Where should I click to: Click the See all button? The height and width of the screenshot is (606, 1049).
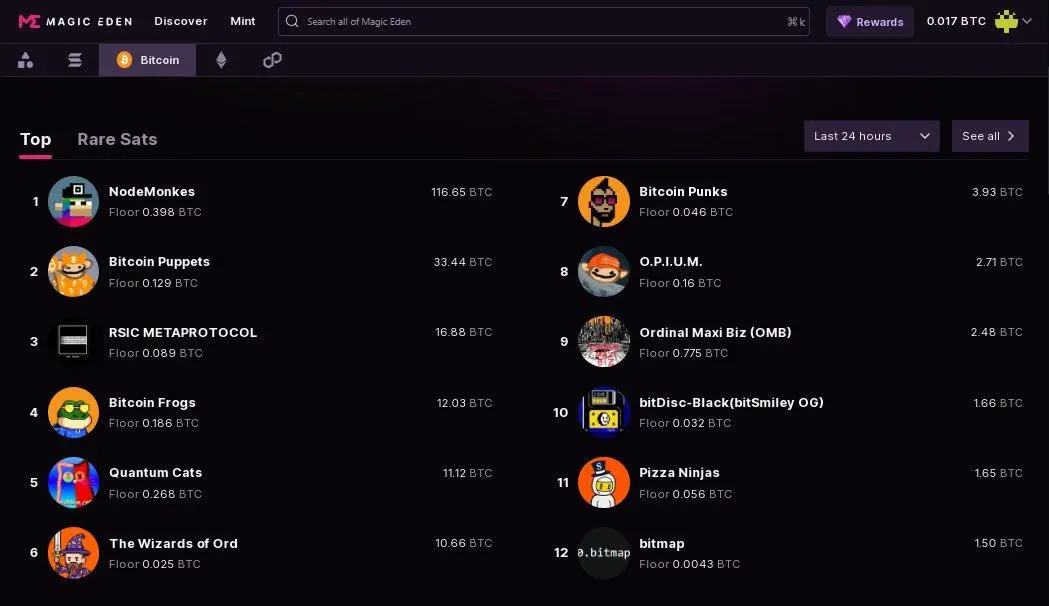990,136
